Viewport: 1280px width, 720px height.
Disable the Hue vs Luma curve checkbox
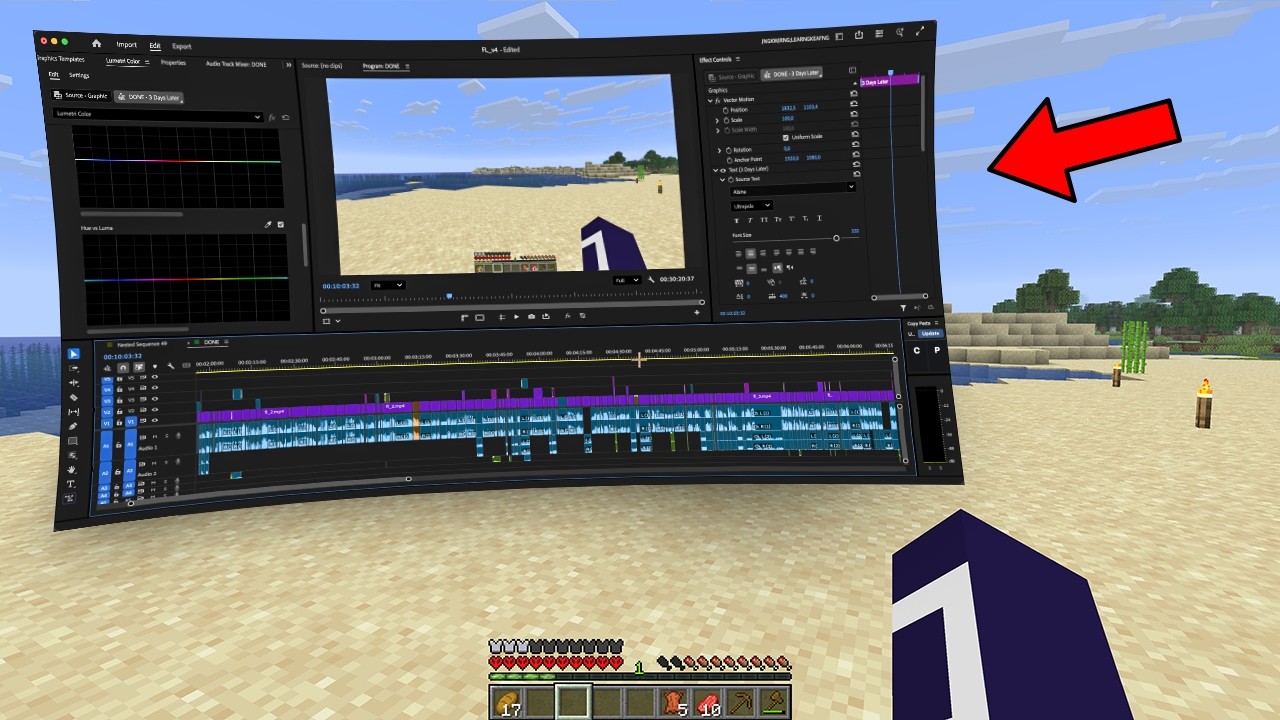281,225
